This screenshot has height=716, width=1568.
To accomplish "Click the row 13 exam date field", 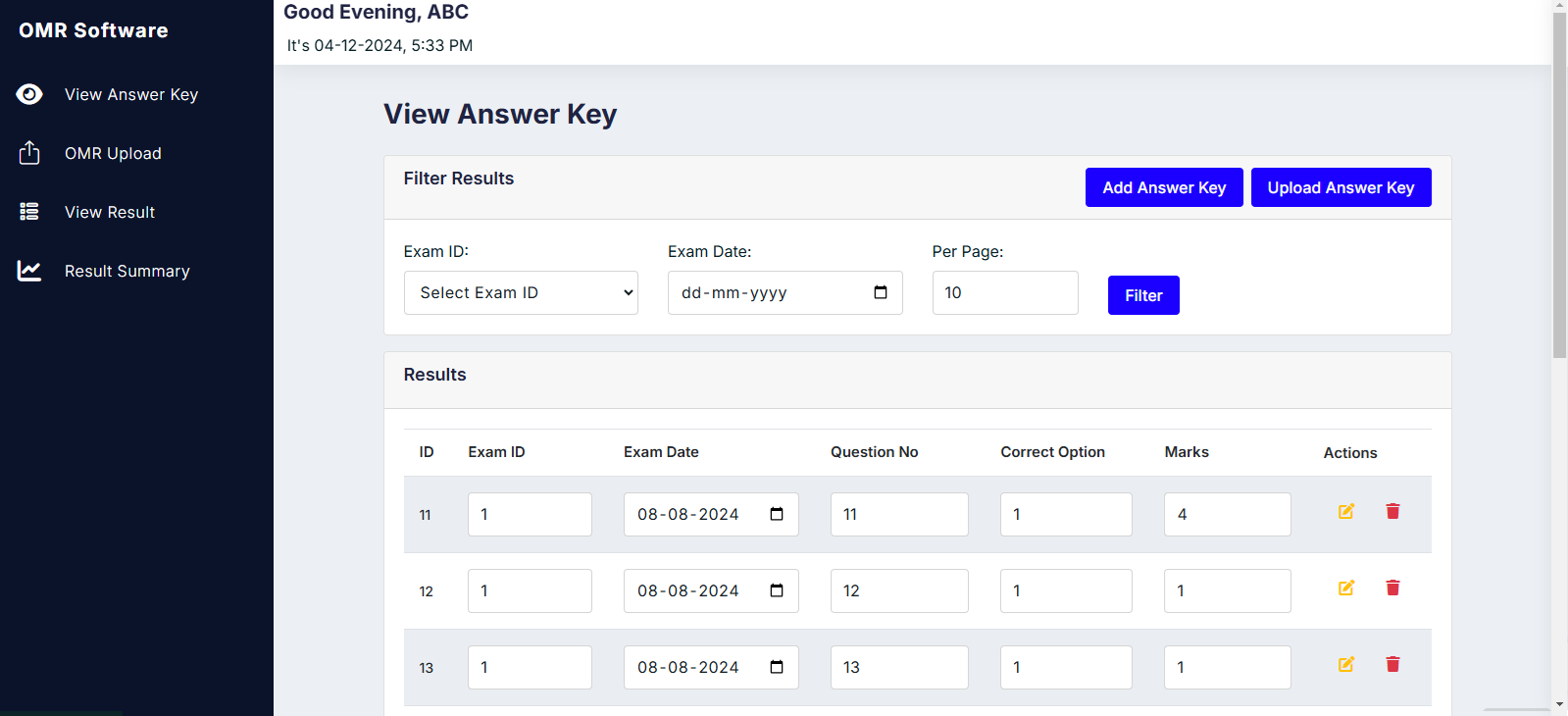I will 711,667.
